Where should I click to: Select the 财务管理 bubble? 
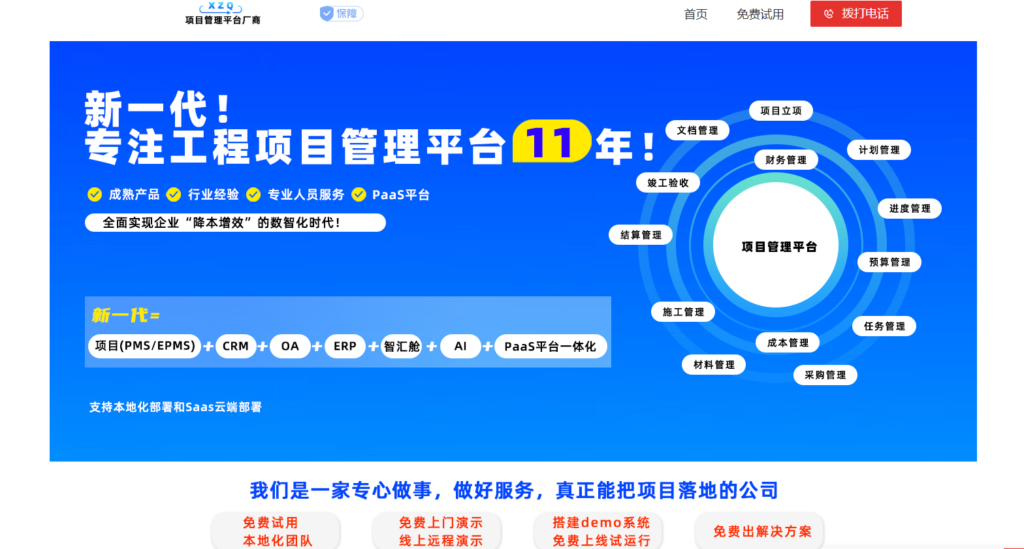(786, 160)
